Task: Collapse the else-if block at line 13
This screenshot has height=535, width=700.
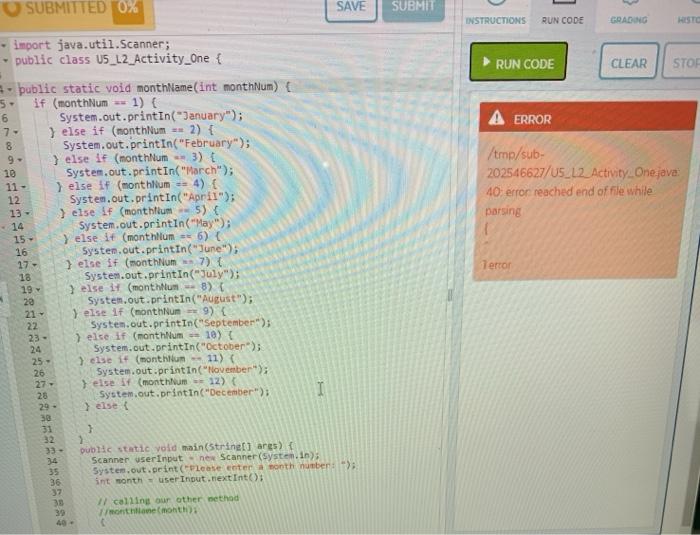Action: click(28, 213)
